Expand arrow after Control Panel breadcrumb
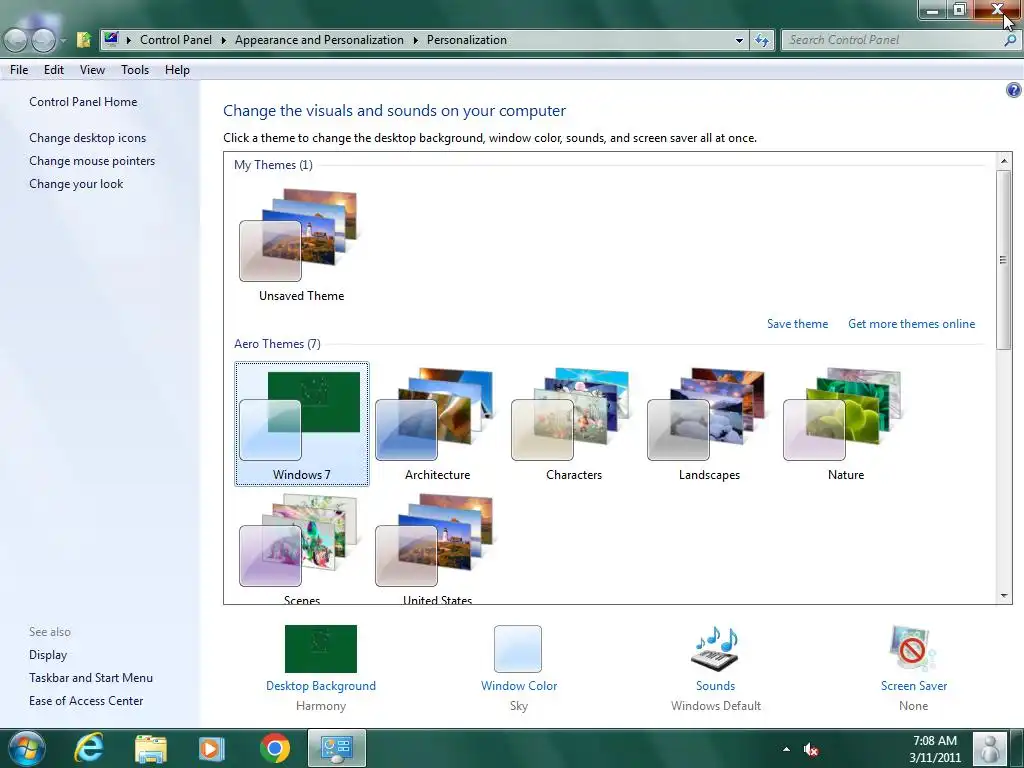 223,40
